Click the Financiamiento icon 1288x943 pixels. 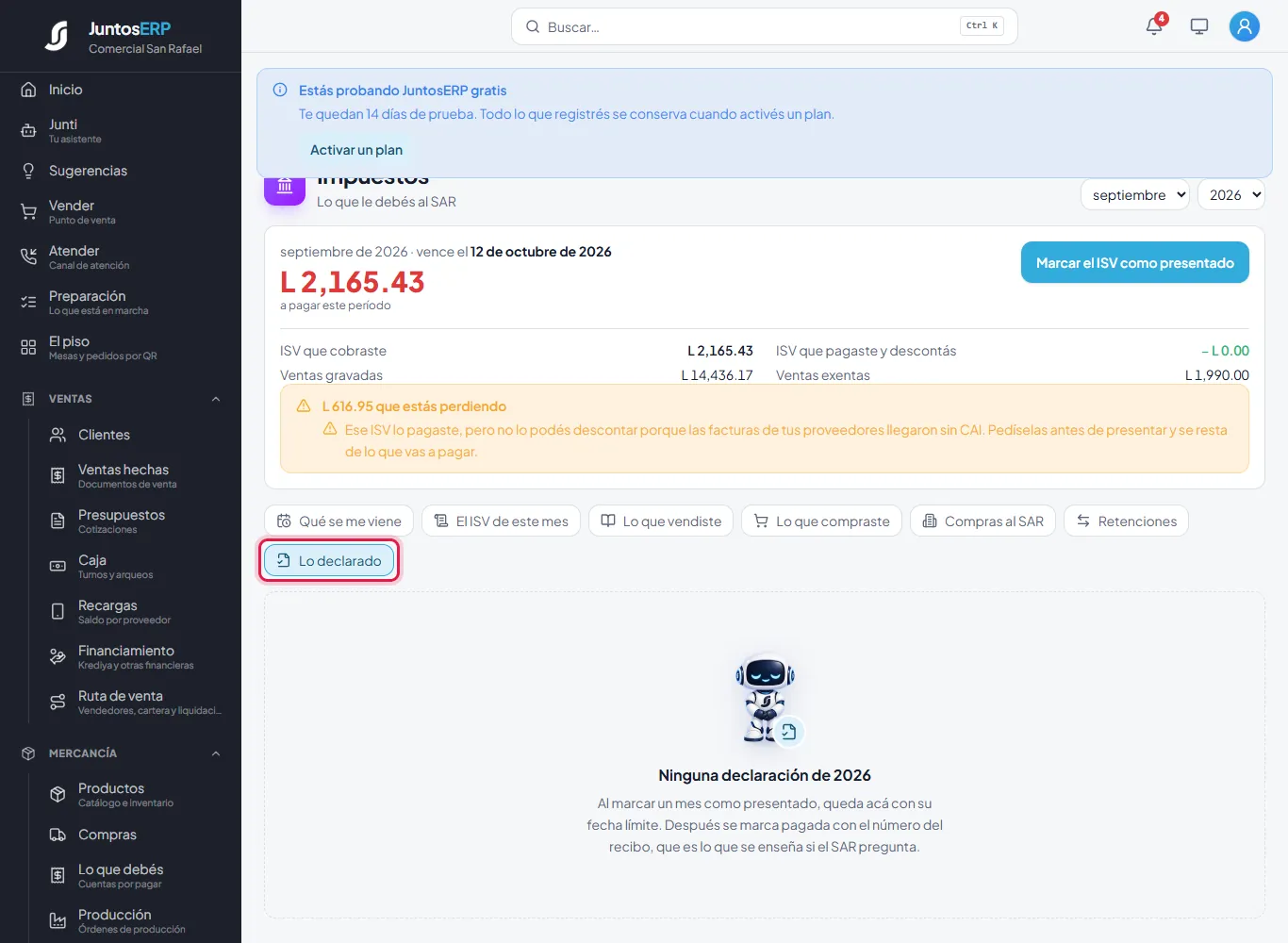click(x=58, y=657)
